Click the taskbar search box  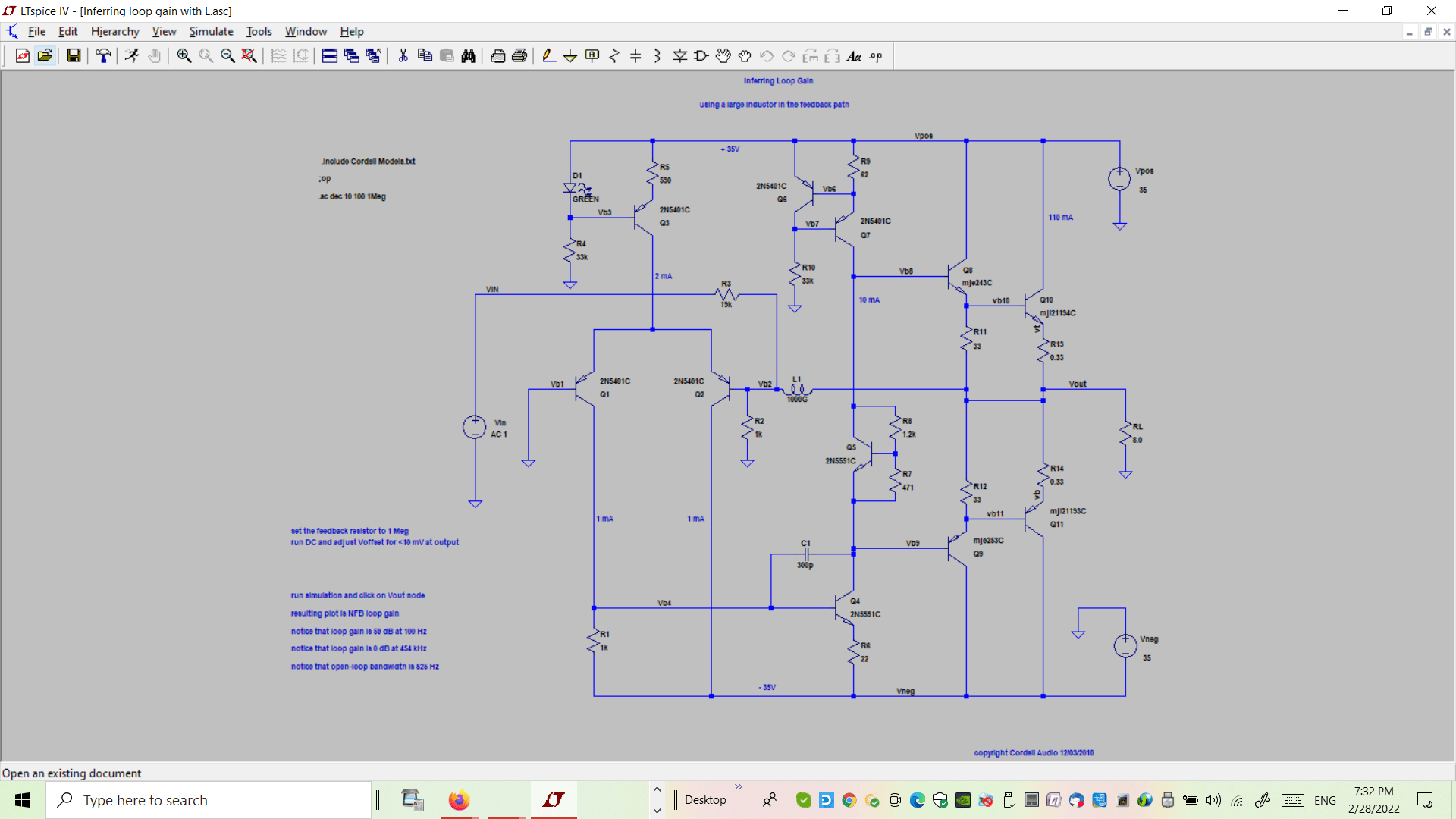(x=209, y=800)
